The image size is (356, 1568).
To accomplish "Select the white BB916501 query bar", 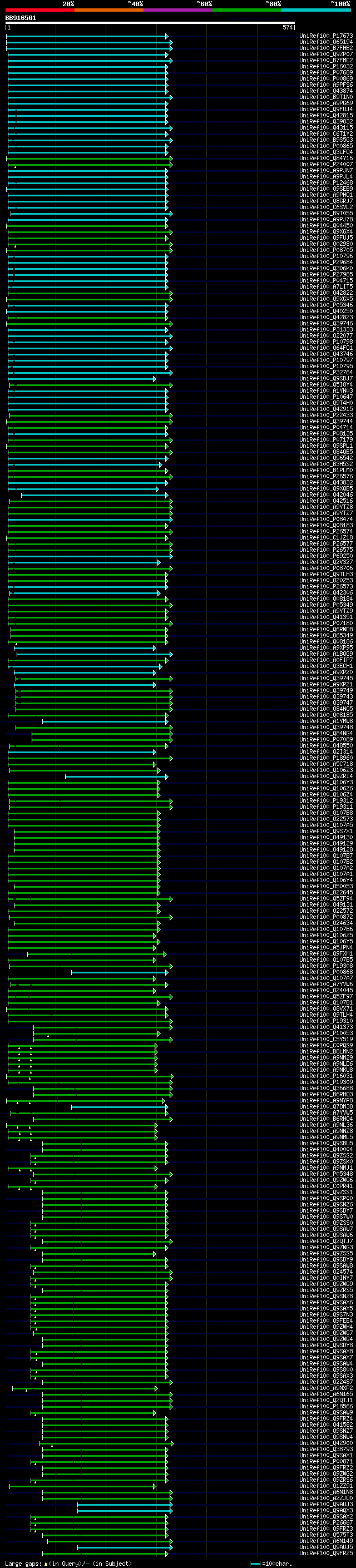I will [150, 22].
